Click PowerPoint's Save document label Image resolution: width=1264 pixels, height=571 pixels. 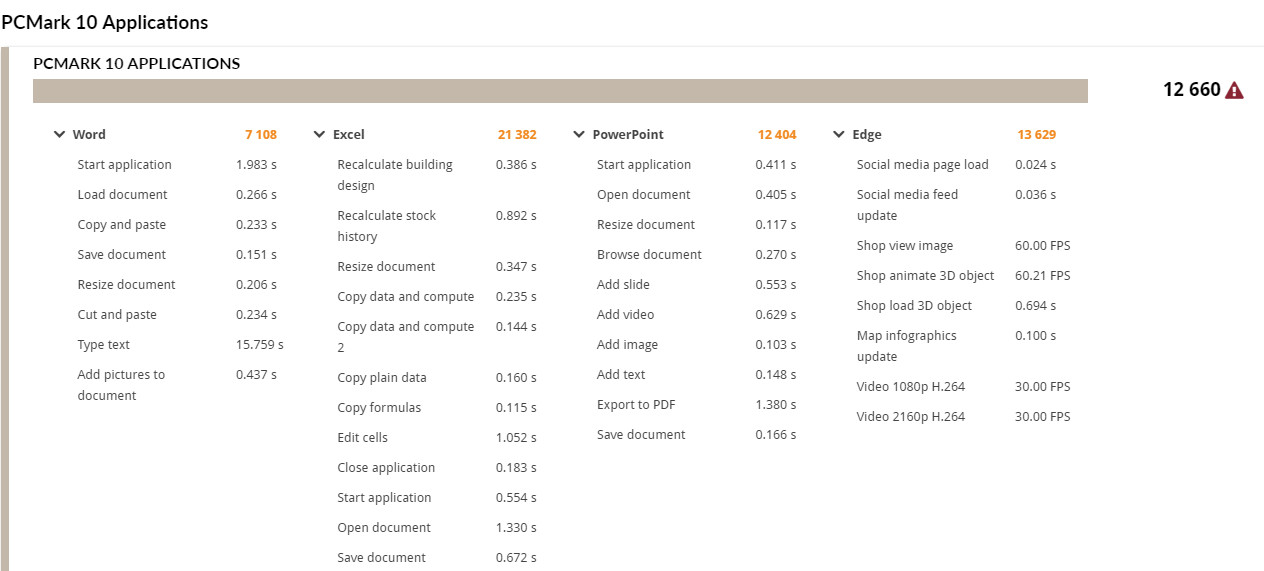[641, 434]
